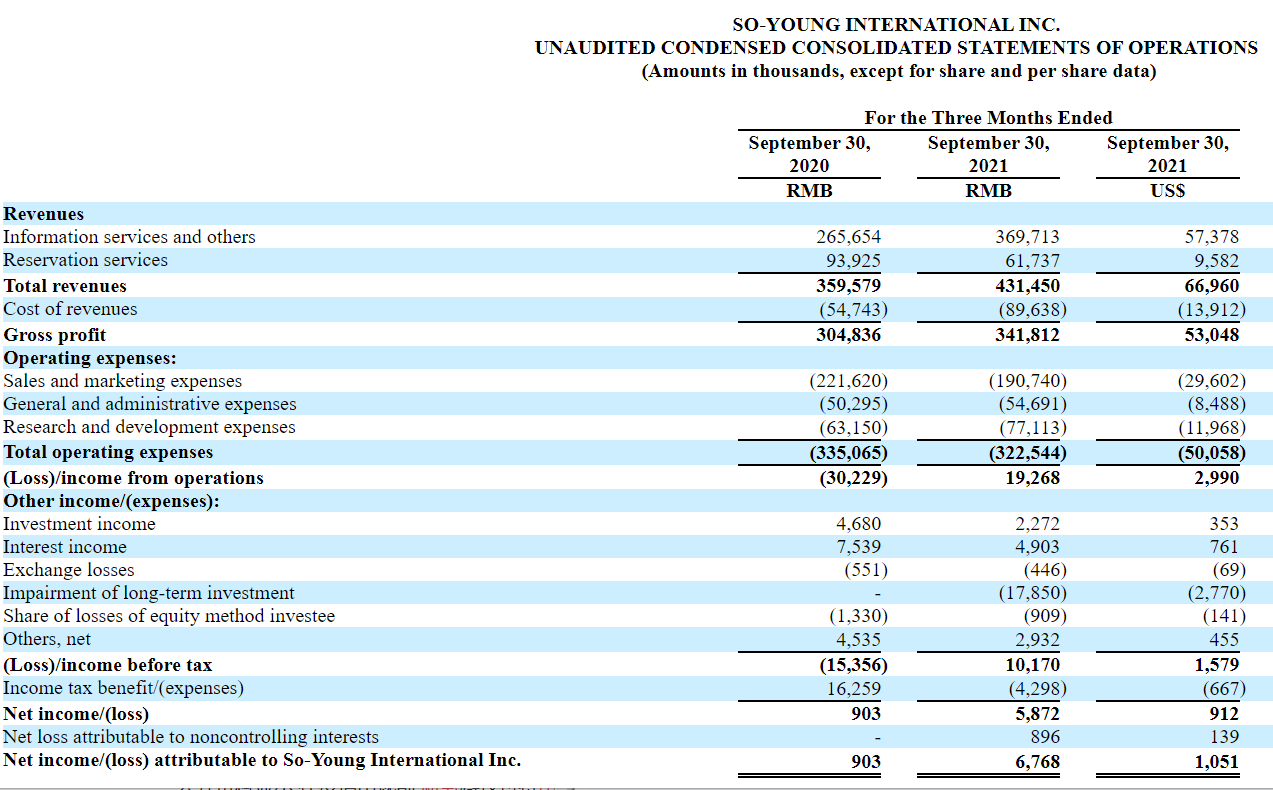
Task: Click the value 7,539
Action: click(x=858, y=547)
